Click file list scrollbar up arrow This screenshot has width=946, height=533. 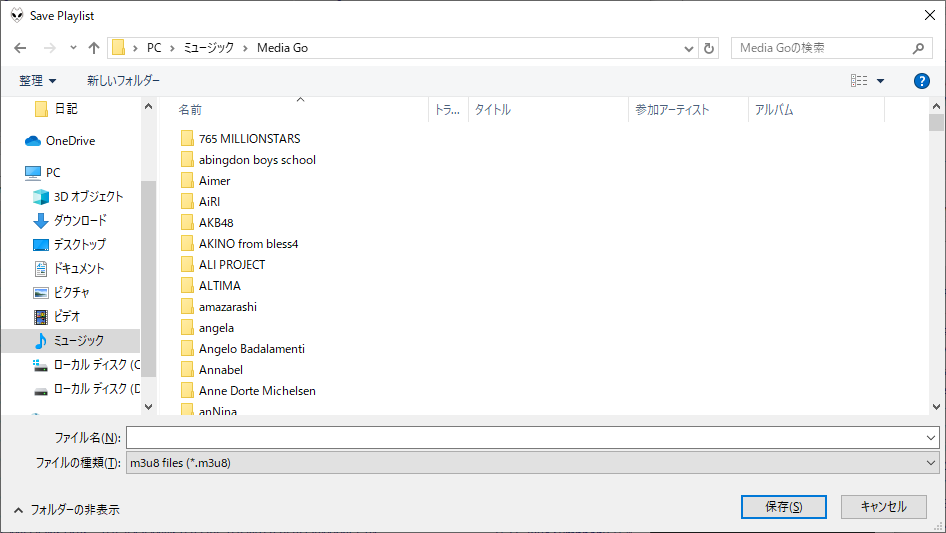click(x=936, y=106)
